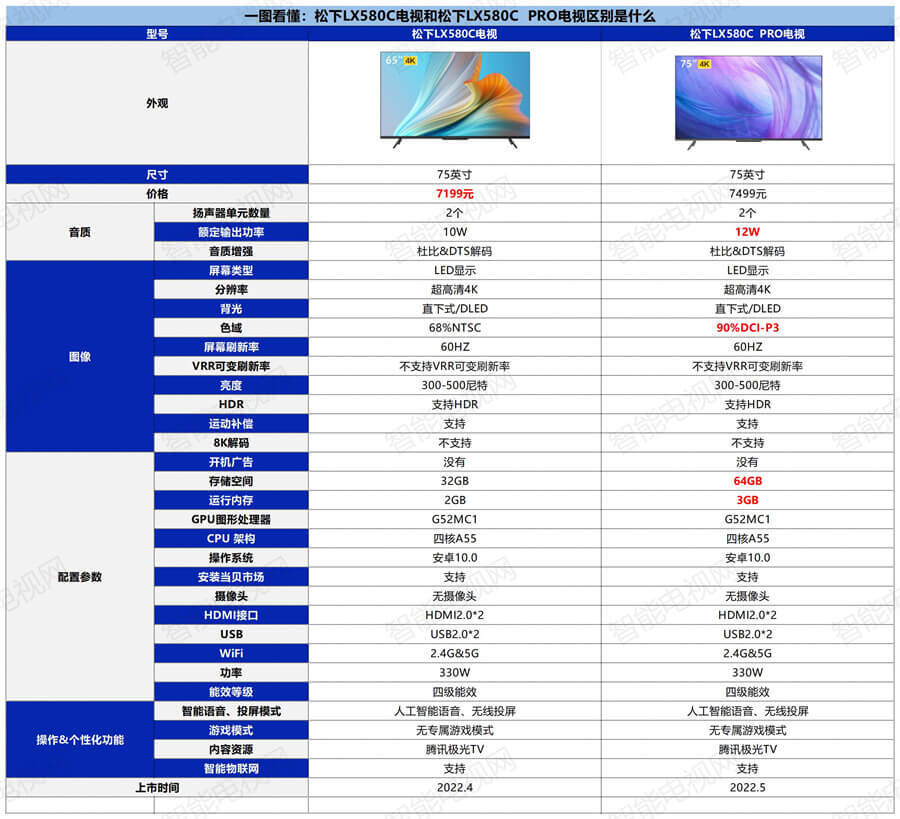Click the 'GPU图形处理器' row label
The width and height of the screenshot is (900, 819).
(231, 519)
